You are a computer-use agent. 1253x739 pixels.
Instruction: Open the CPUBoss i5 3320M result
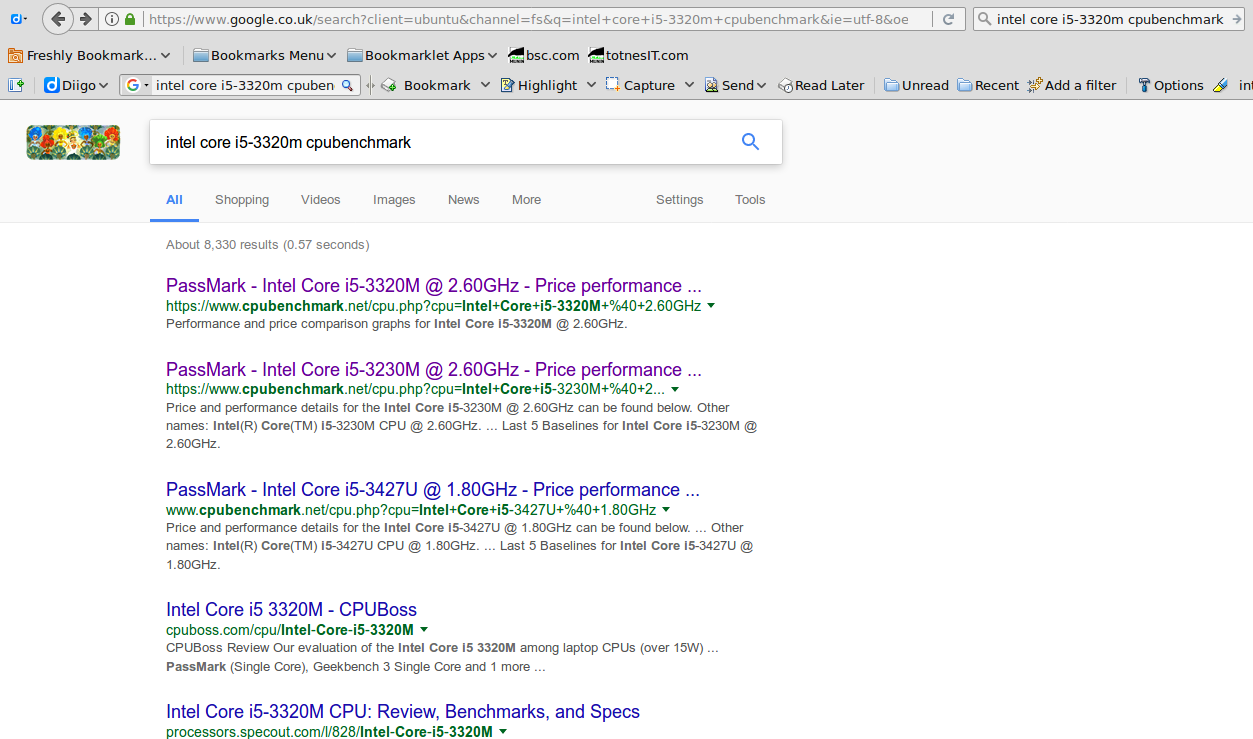(291, 610)
